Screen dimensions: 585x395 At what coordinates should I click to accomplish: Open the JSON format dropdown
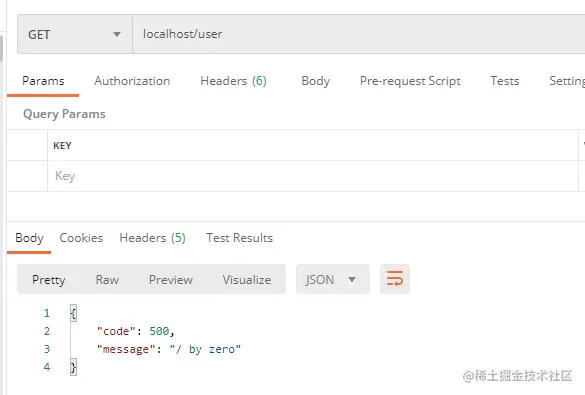tap(333, 279)
